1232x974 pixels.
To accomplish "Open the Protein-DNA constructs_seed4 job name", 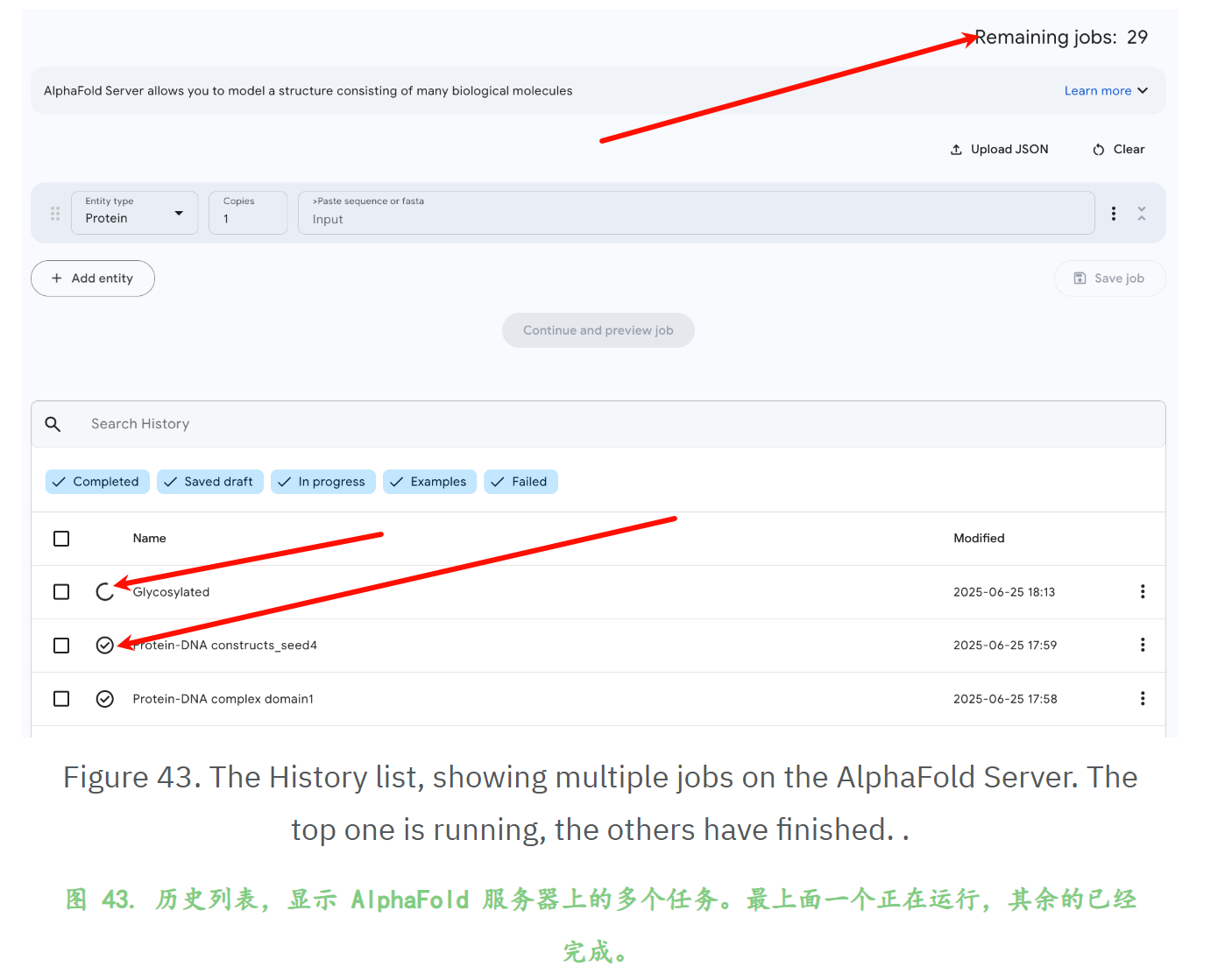I will (225, 646).
